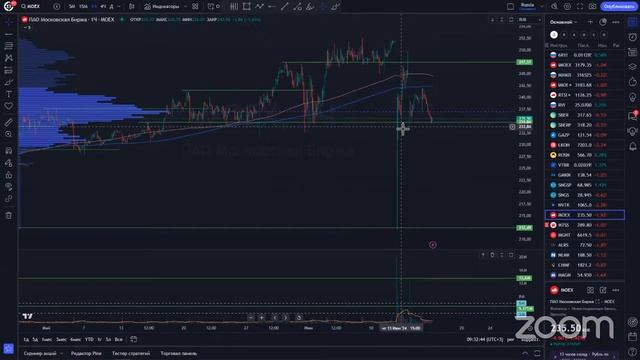Zoom in chart with plus button
Image resolution: width=640 pixels, height=360 pixels.
[262, 318]
